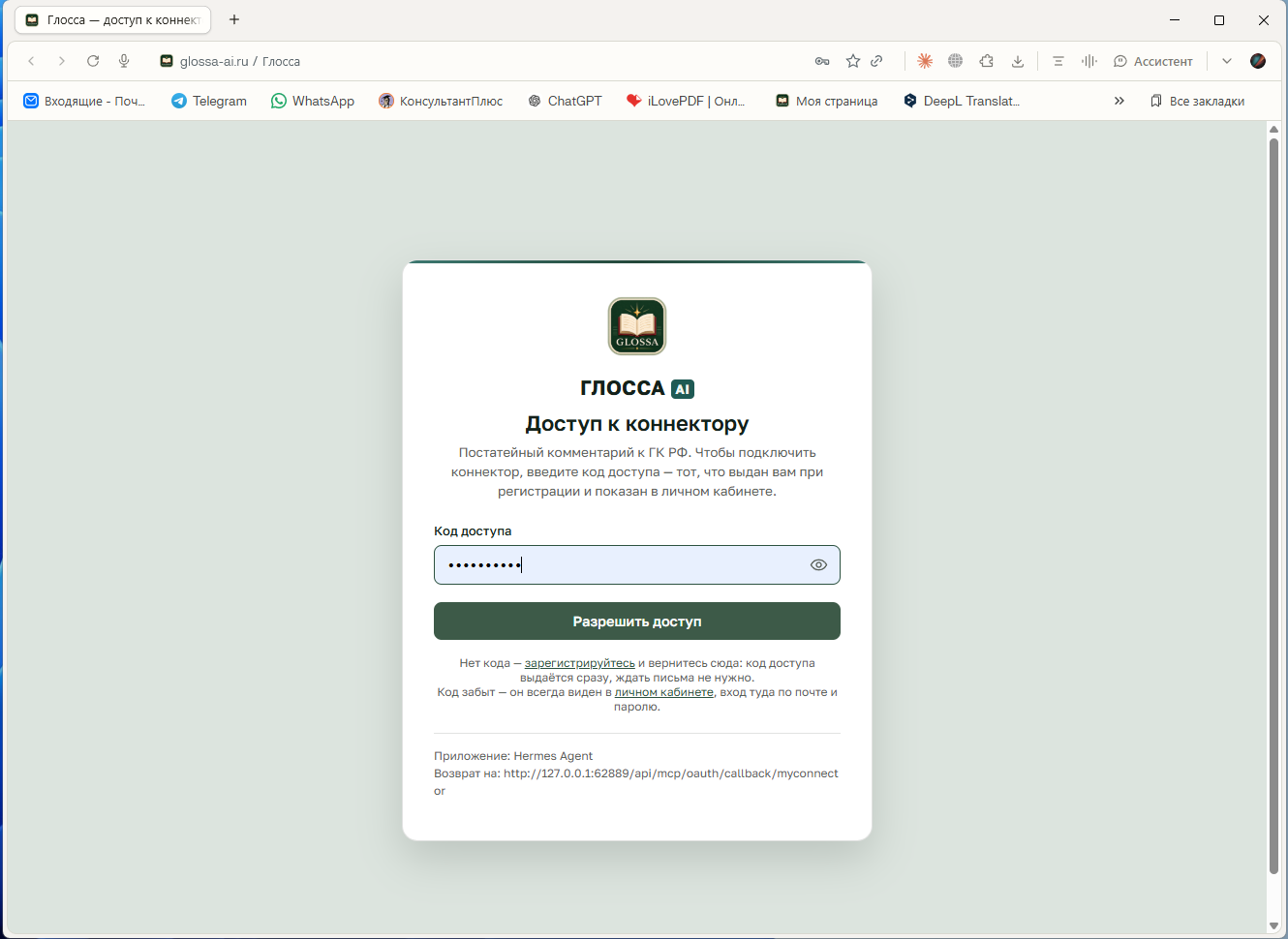
Task: Open the WhatsApp bookmark
Action: click(313, 101)
